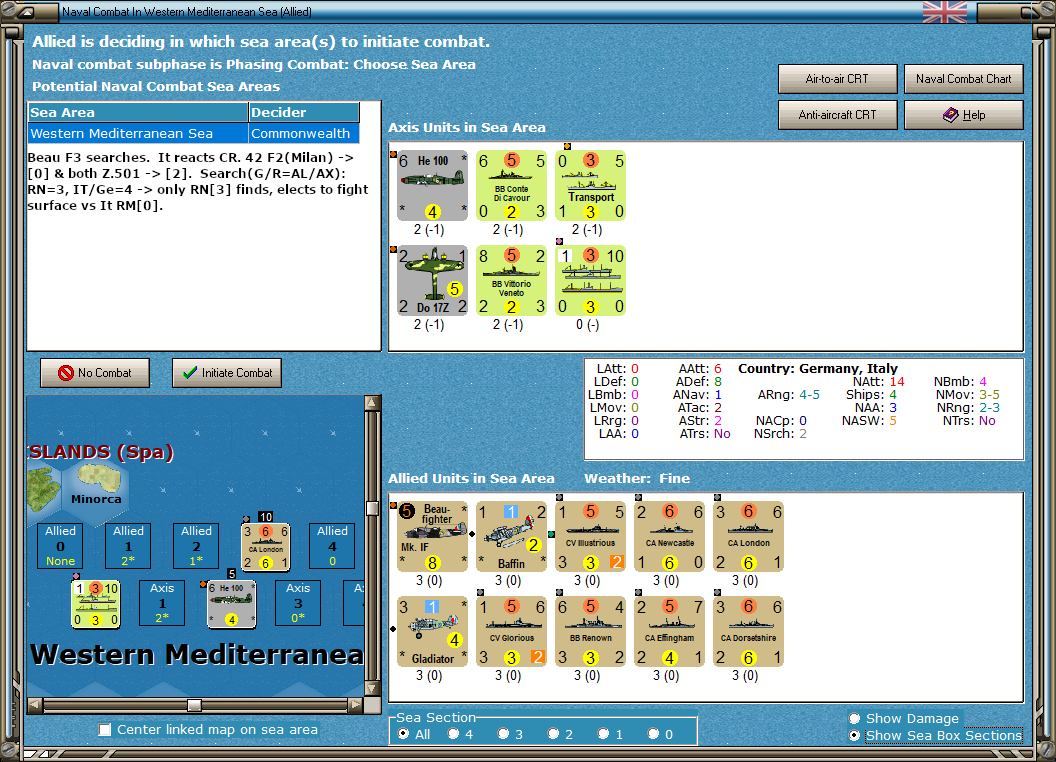This screenshot has width=1056, height=762.
Task: Select the All sea section radio button
Action: click(403, 734)
